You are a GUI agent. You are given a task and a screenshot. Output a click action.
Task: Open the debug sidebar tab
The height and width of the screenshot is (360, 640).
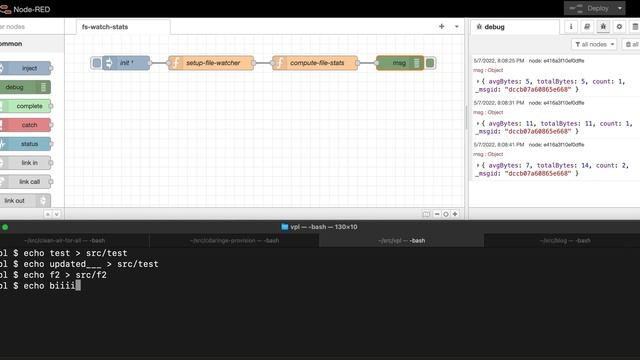pyautogui.click(x=514, y=27)
